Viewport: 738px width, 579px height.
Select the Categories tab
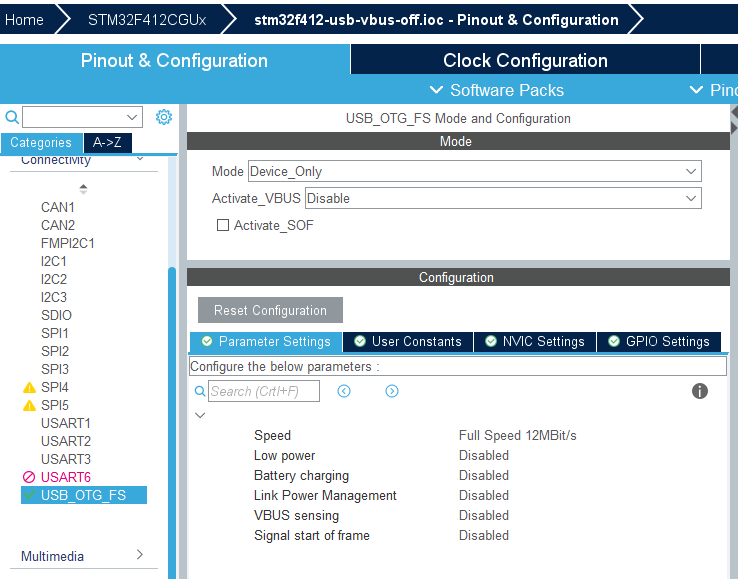click(41, 143)
